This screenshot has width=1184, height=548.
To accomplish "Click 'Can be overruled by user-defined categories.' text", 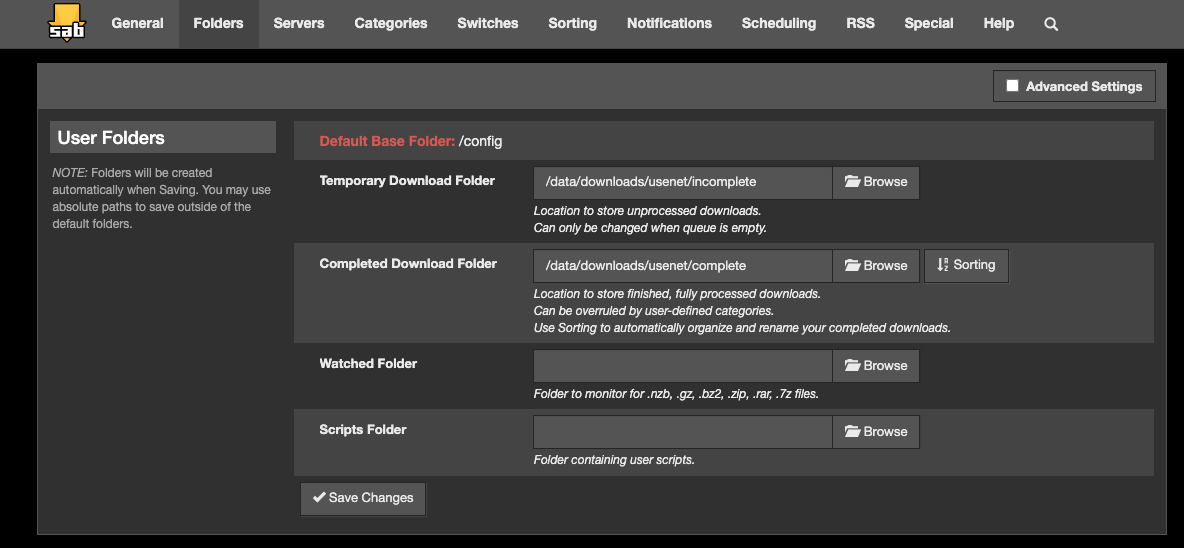I will click(654, 310).
